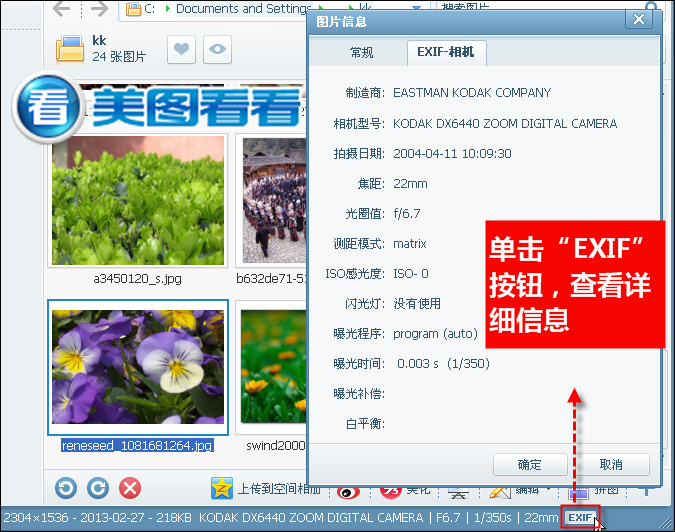The image size is (675, 532).
Task: Open the edit pencil tool icon
Action: [x=500, y=492]
